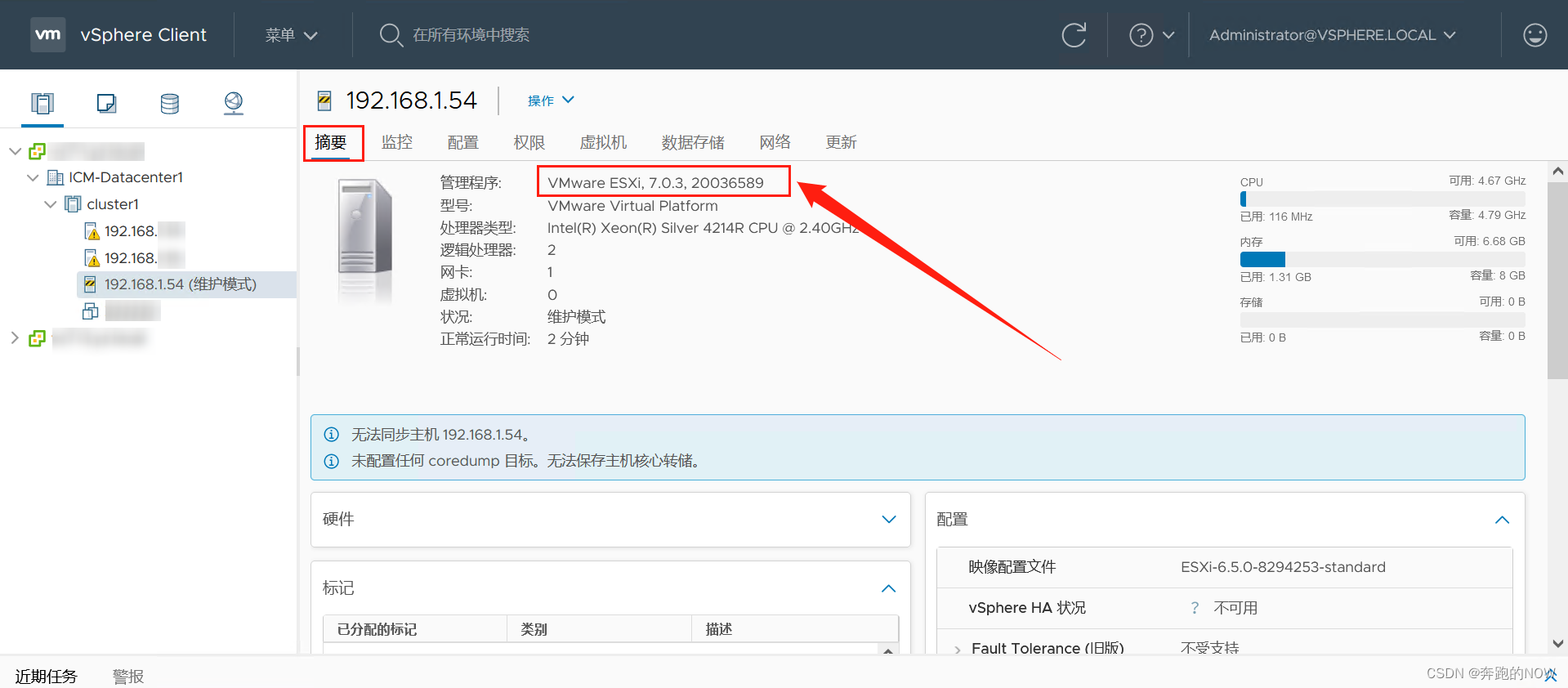Click the ICM-Datacenter1 datacenter icon

pyautogui.click(x=56, y=177)
